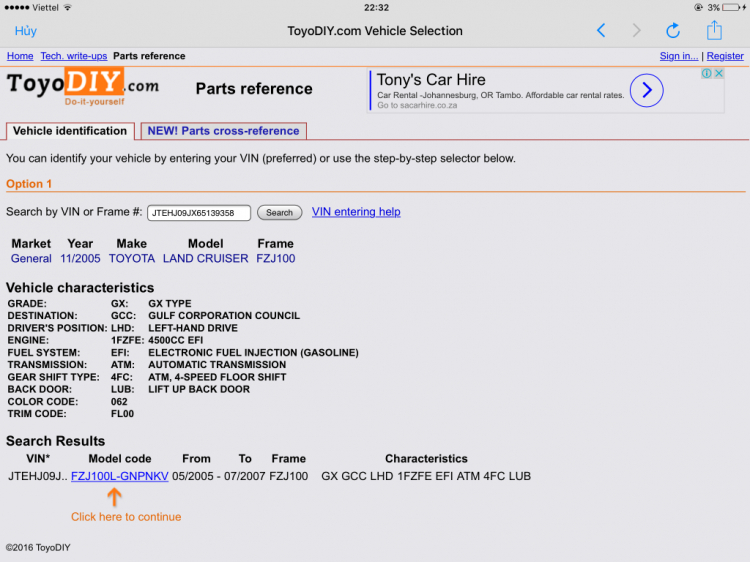Click the GX GCC LHD characteristics cell
This screenshot has height=562, width=750.
click(426, 476)
